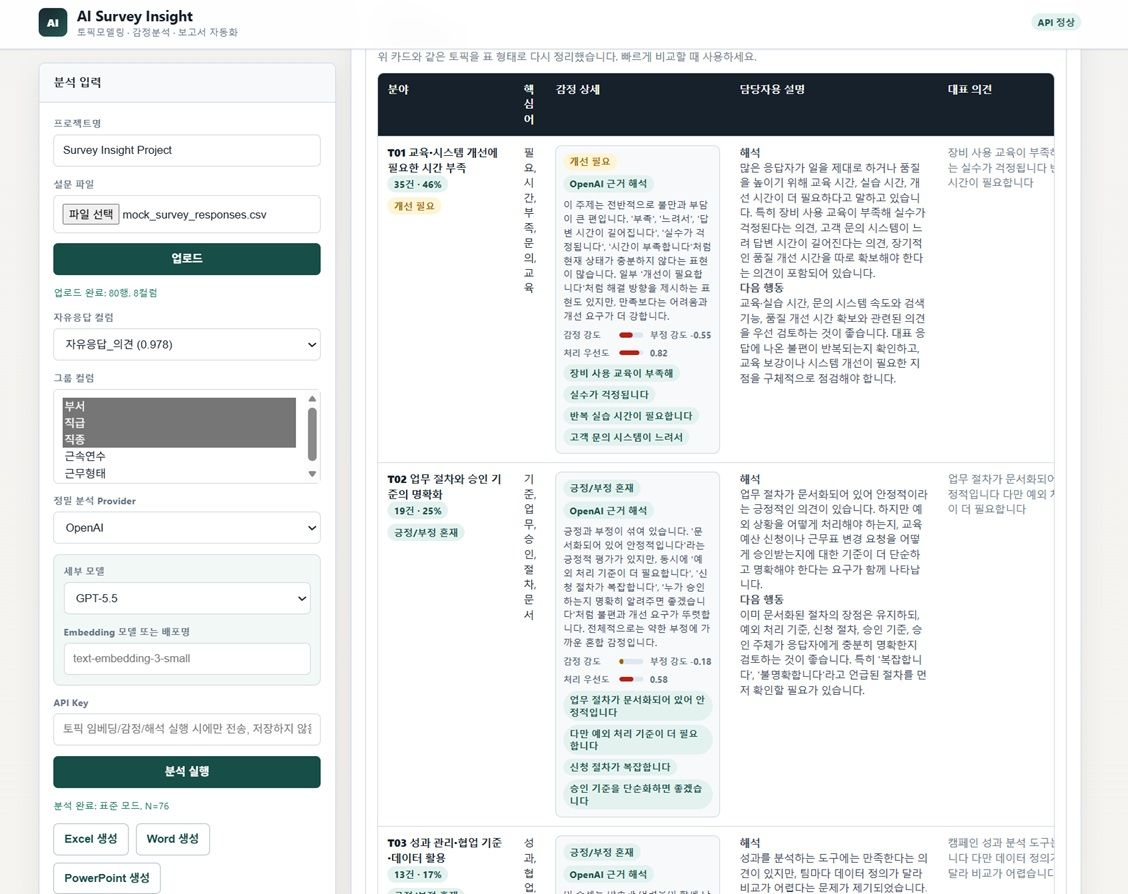Click the 담당자용 설명 column header
The height and width of the screenshot is (894, 1128).
pos(772,89)
